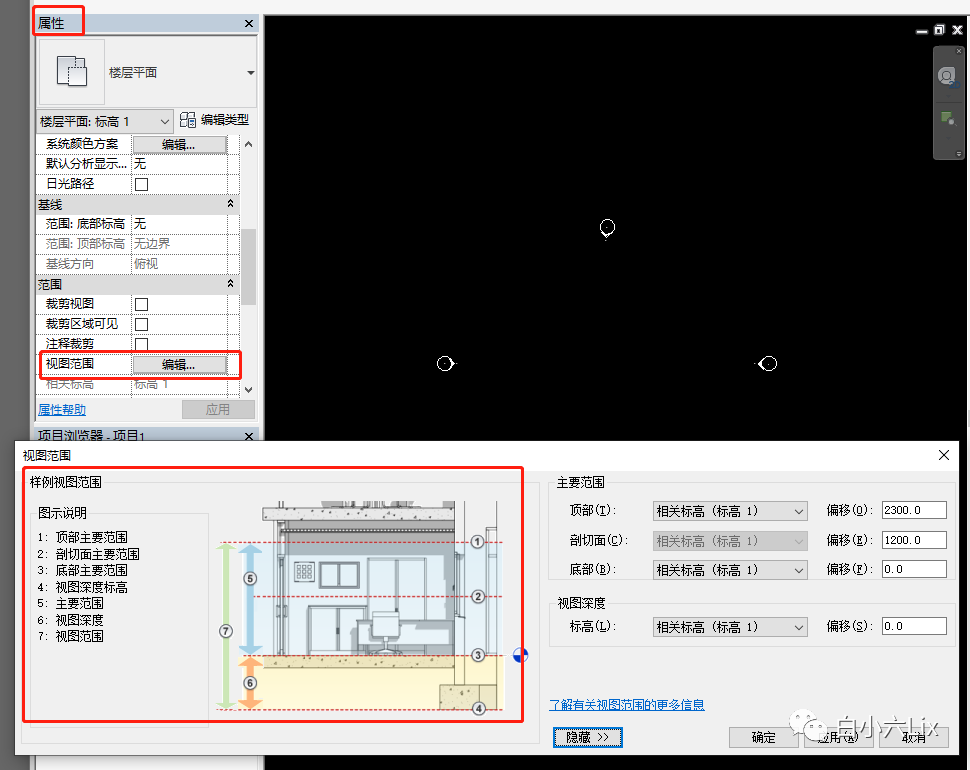Click the 楼层平面 type preview image in Properties
This screenshot has width=970, height=770.
click(70, 72)
